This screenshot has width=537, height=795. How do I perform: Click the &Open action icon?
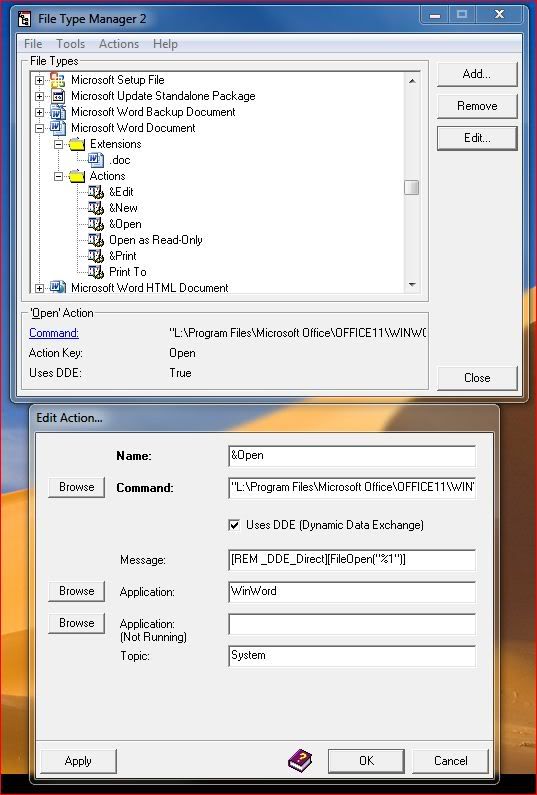pyautogui.click(x=96, y=224)
